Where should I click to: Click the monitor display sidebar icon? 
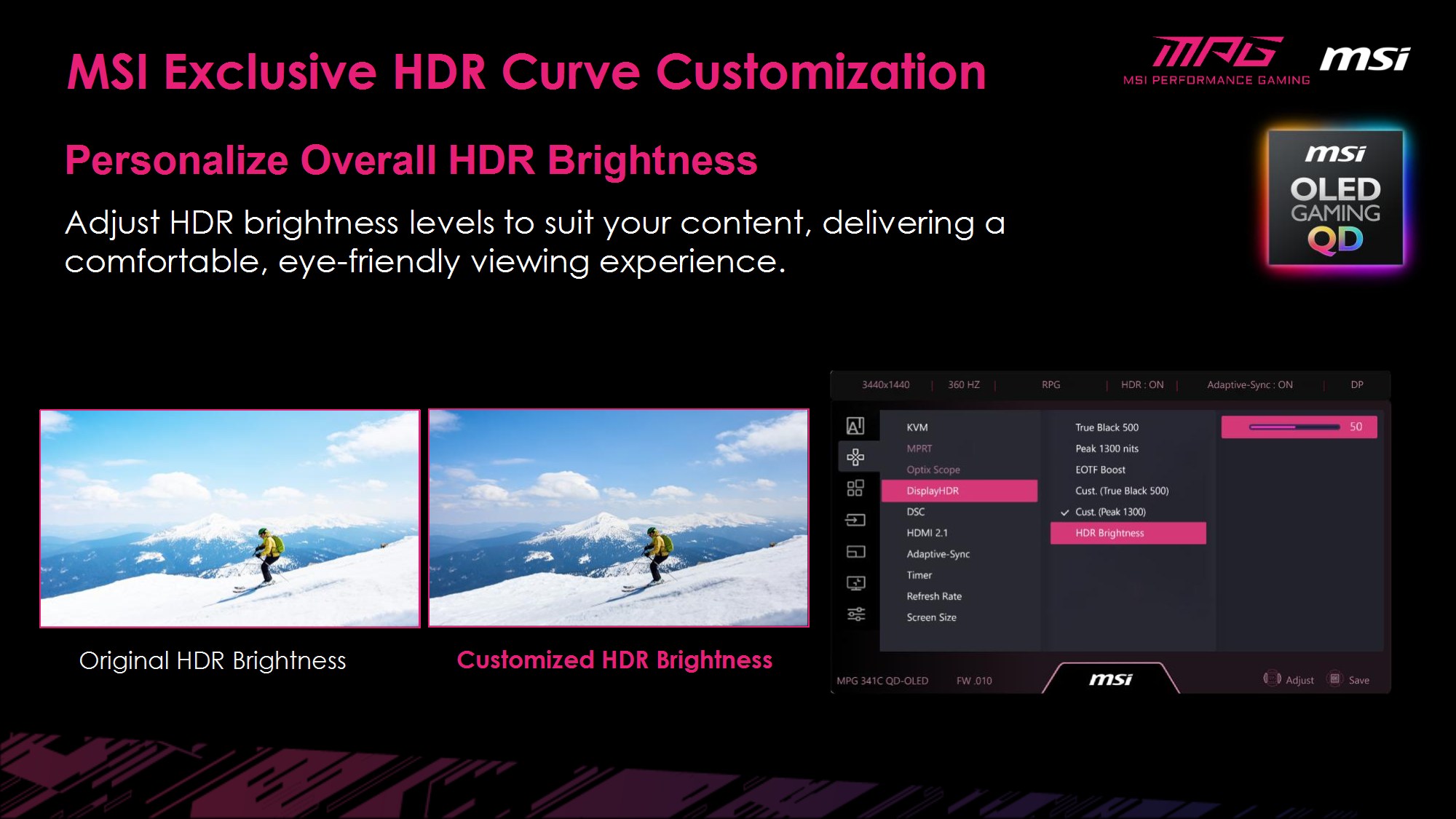click(x=855, y=583)
